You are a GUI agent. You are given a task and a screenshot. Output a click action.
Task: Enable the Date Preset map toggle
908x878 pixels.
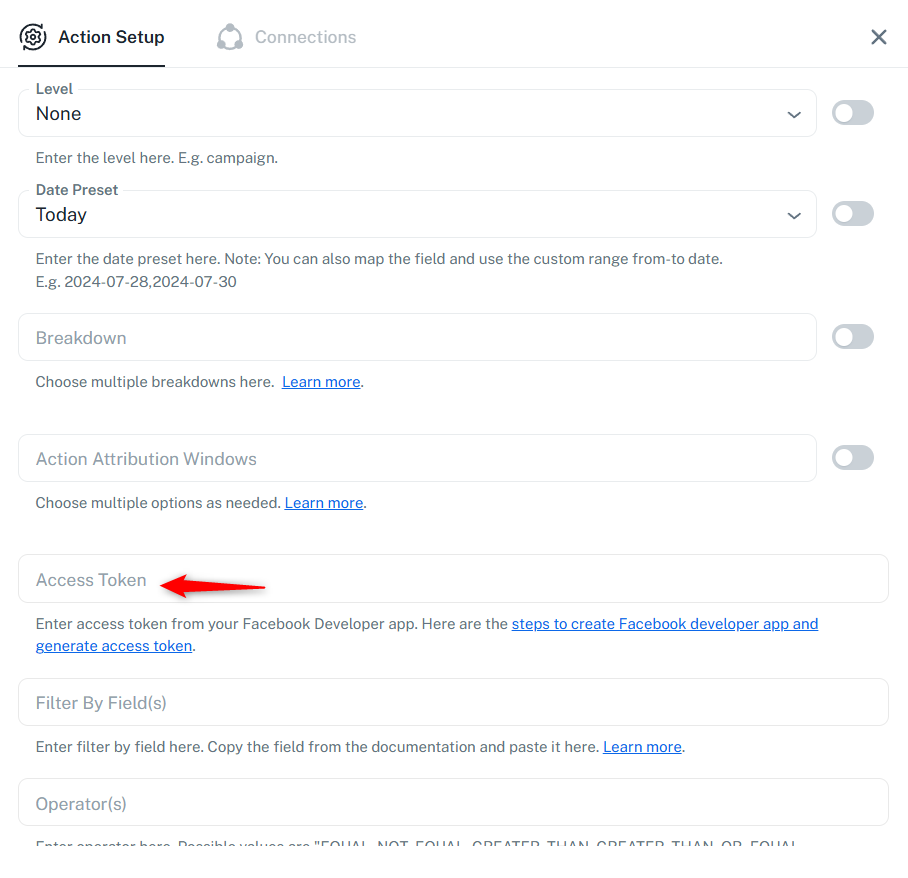(x=852, y=214)
